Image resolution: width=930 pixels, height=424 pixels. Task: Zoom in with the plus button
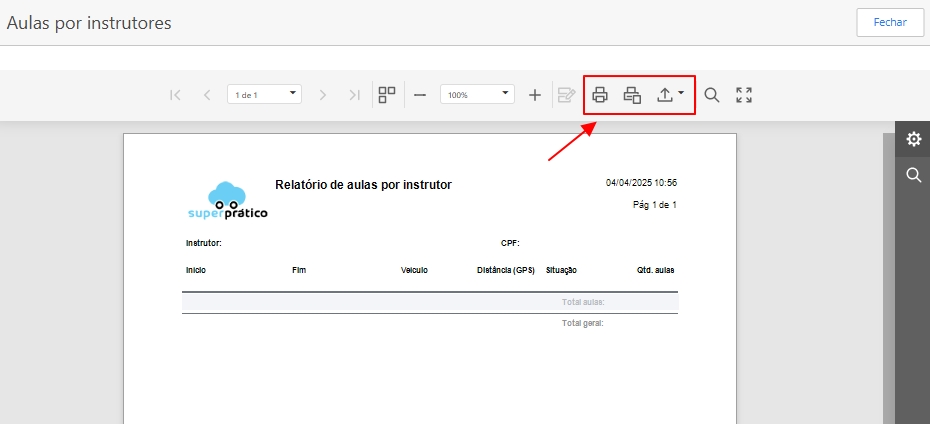pos(535,95)
